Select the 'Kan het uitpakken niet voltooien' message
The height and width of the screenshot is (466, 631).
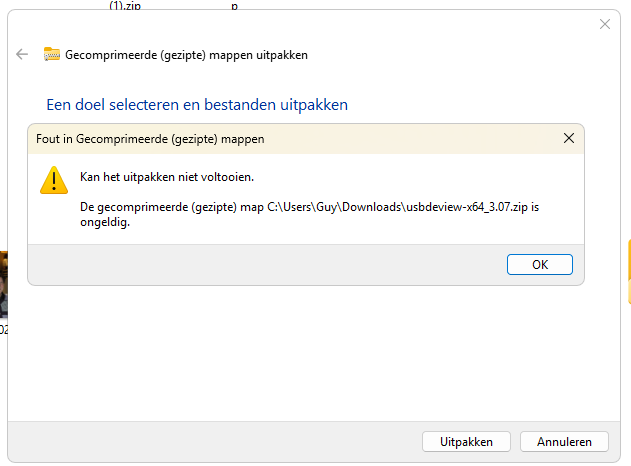(x=167, y=177)
